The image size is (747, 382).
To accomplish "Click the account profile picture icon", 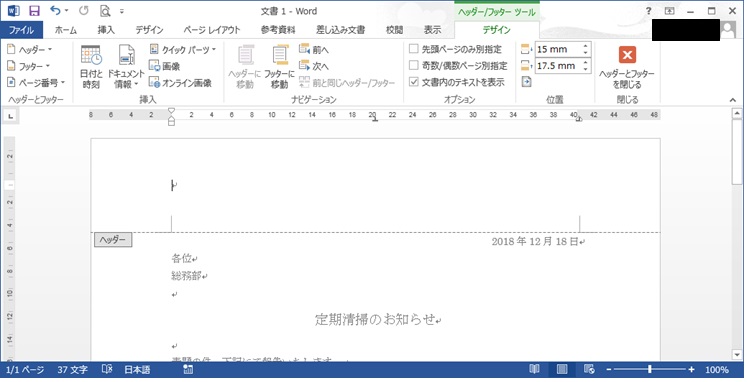I will [x=727, y=30].
